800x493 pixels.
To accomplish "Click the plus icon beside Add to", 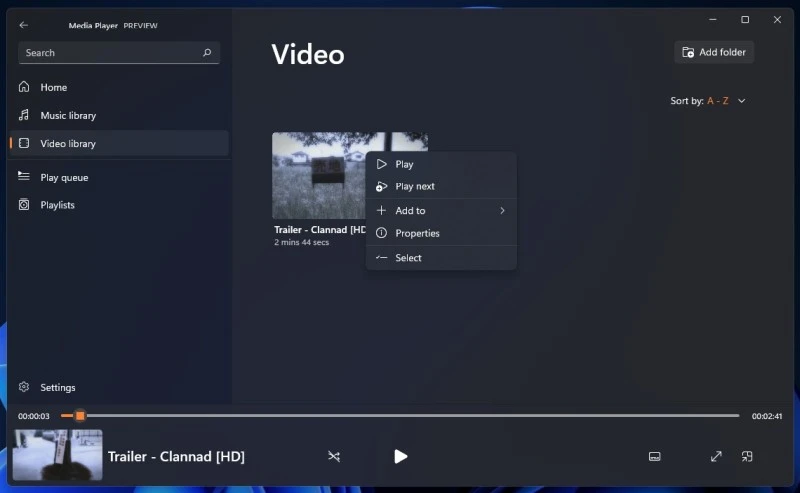I will coord(381,210).
